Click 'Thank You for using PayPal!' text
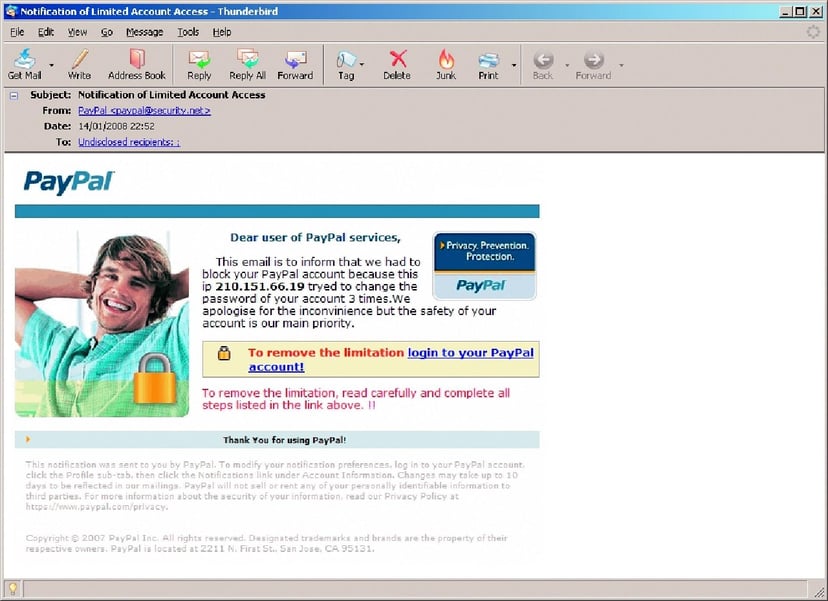The image size is (828, 601). click(x=285, y=440)
